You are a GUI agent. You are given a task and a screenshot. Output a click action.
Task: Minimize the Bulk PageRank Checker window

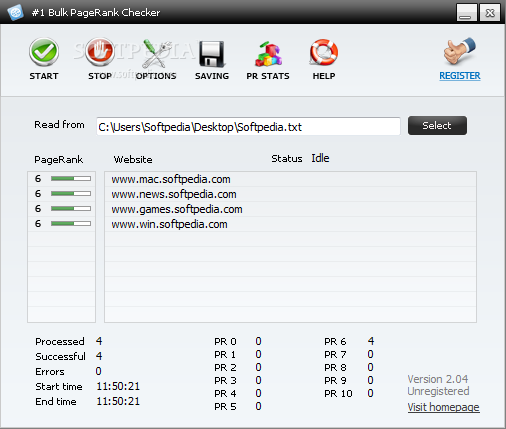(466, 13)
